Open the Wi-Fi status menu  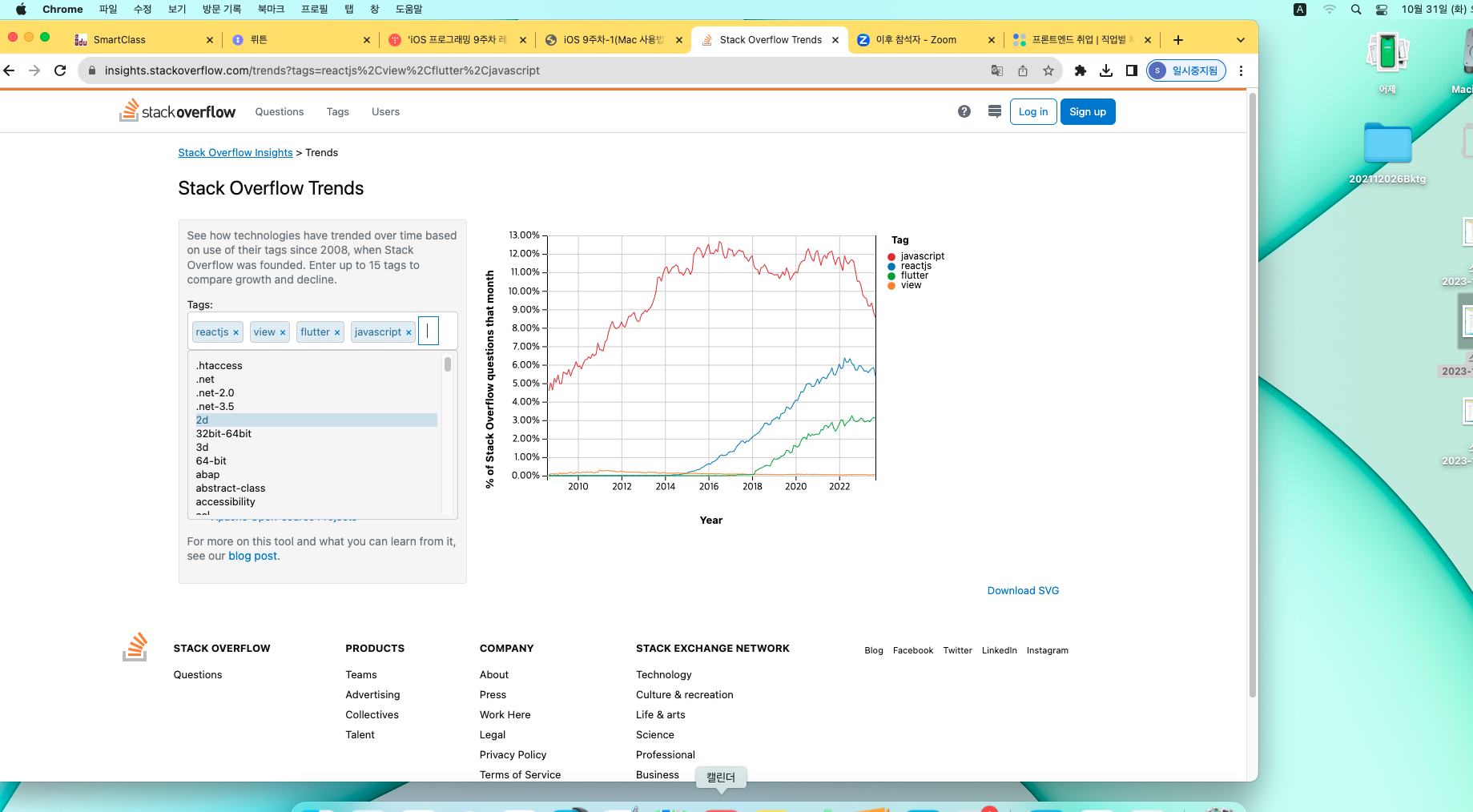point(1330,10)
